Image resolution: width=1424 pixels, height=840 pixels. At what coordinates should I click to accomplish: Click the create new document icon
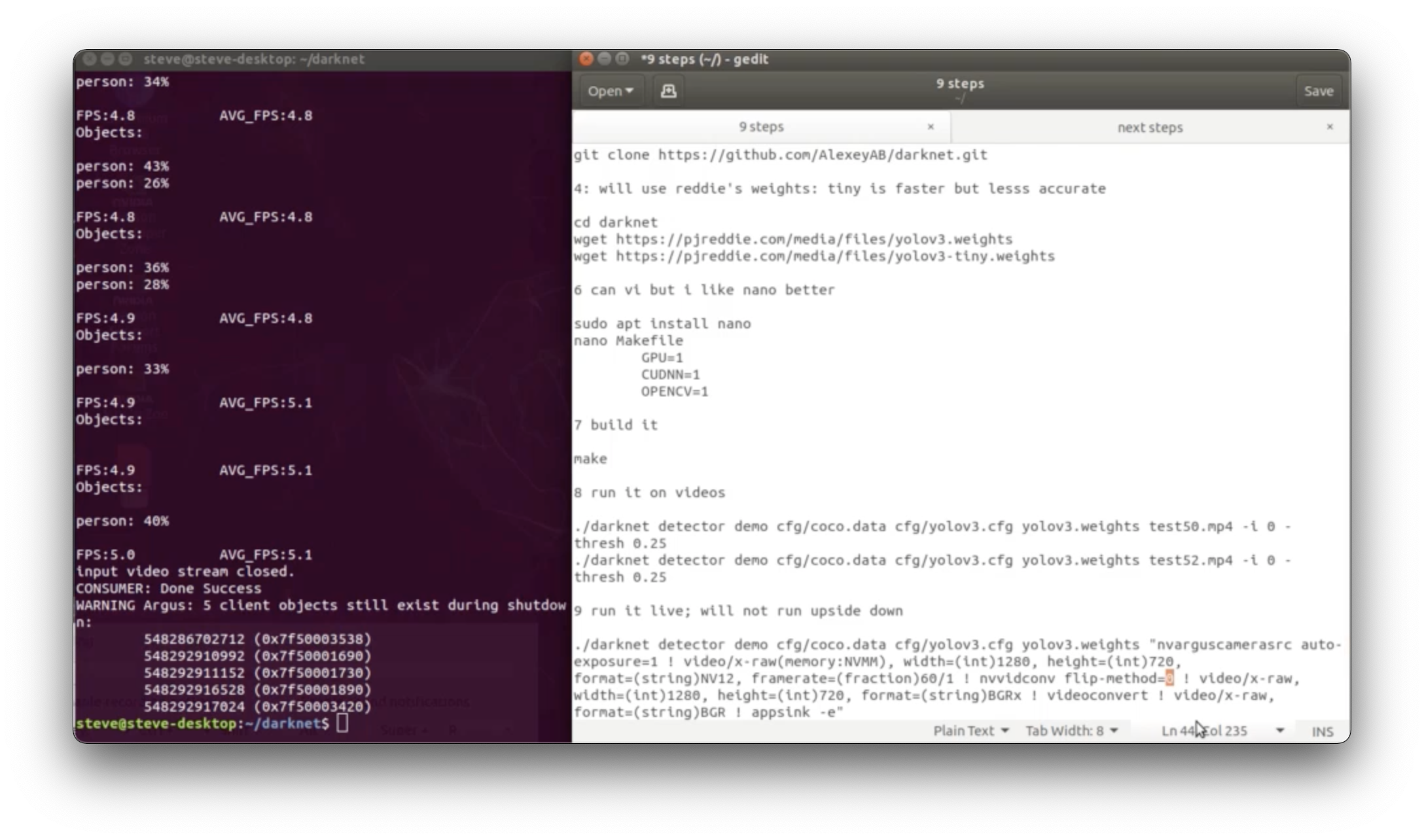click(x=668, y=90)
